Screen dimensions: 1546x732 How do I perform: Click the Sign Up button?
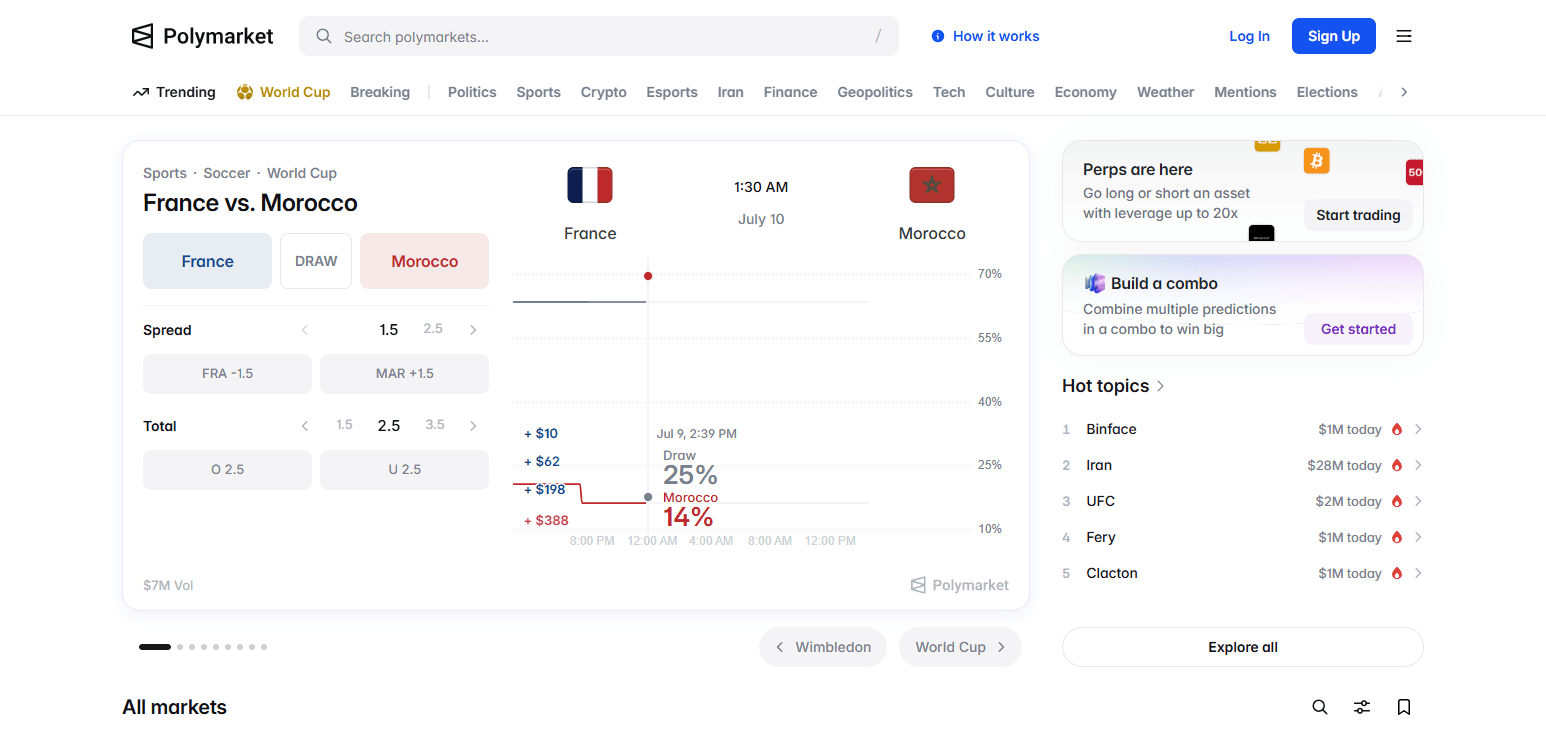click(1334, 36)
